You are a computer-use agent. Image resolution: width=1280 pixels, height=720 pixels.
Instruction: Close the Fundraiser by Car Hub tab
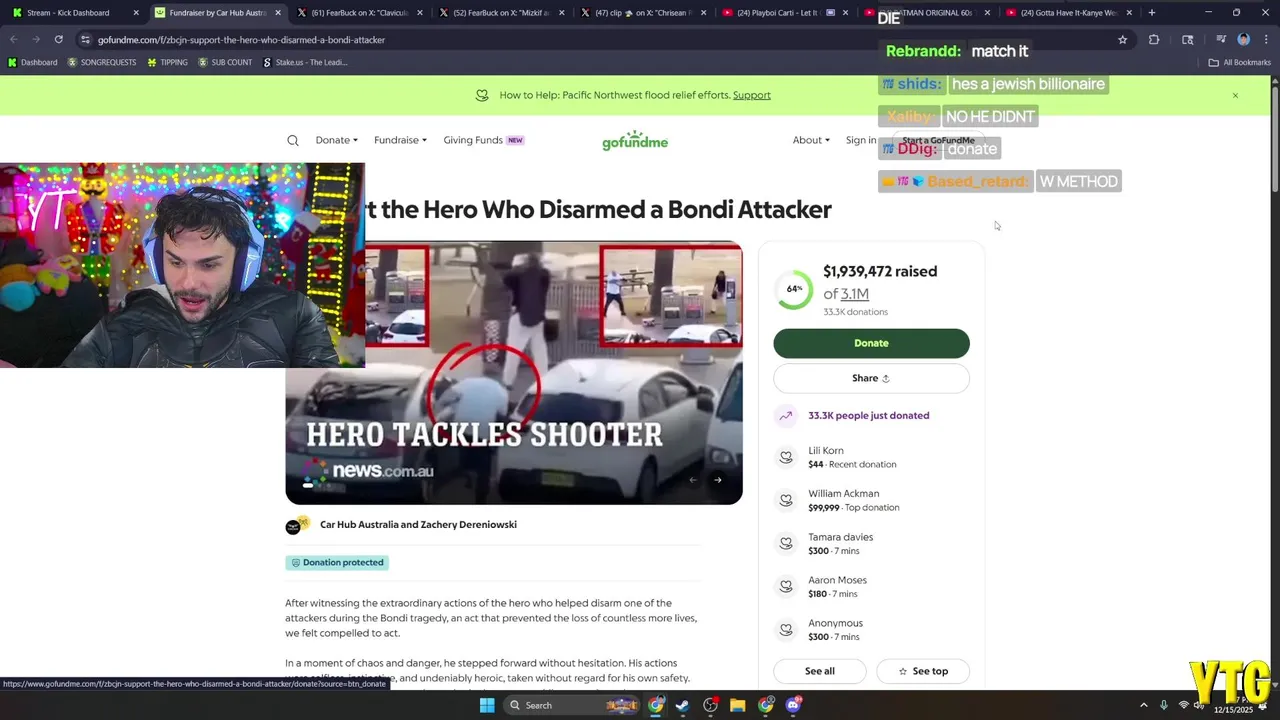[x=278, y=13]
